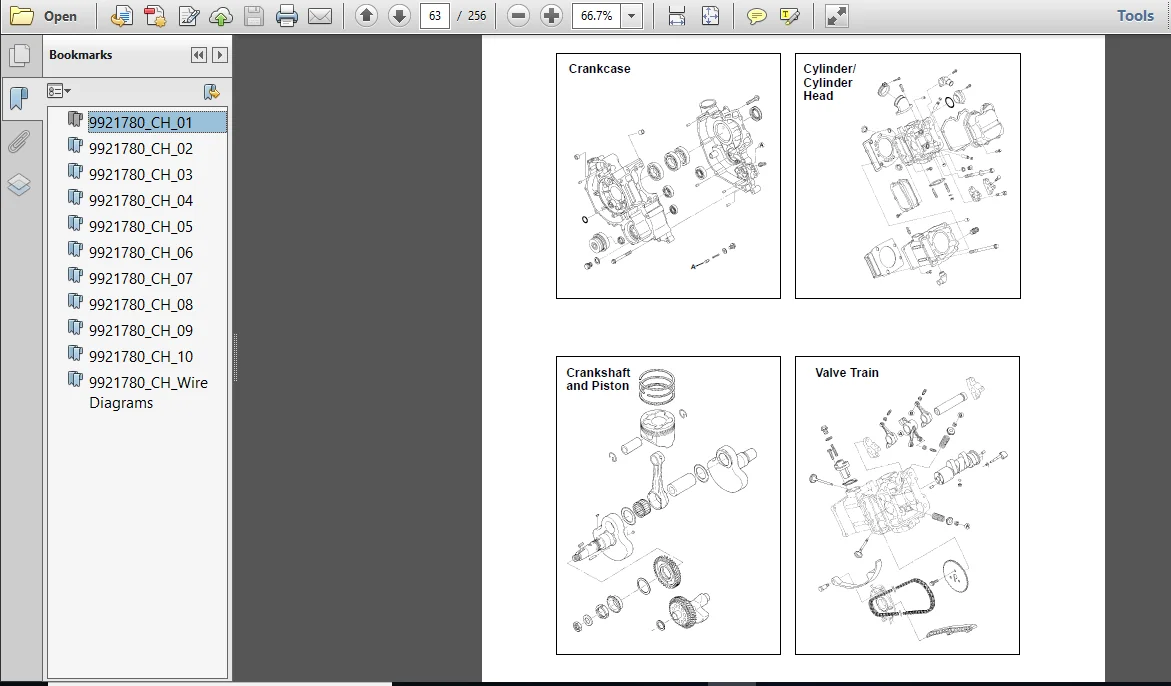Open the zoom level dropdown arrow
Screen dimensions: 1171x686
pos(632,16)
